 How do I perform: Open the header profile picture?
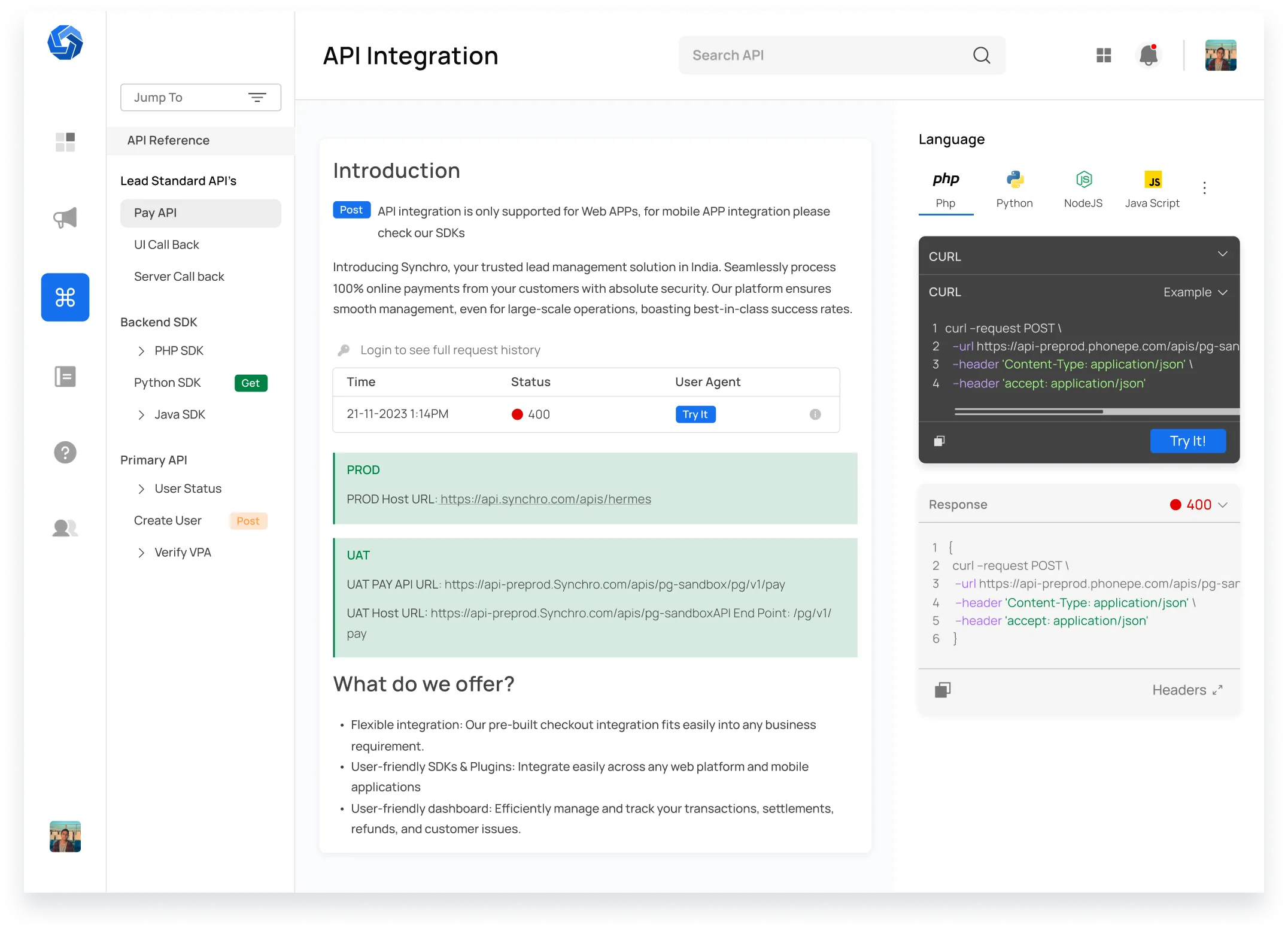tap(1221, 55)
